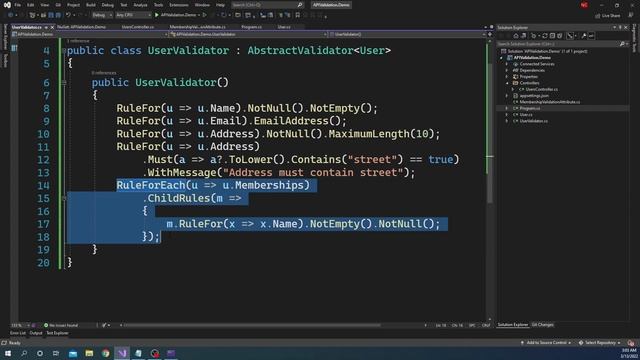
Task: Open the Test Explorer tab
Action: click(x=57, y=333)
